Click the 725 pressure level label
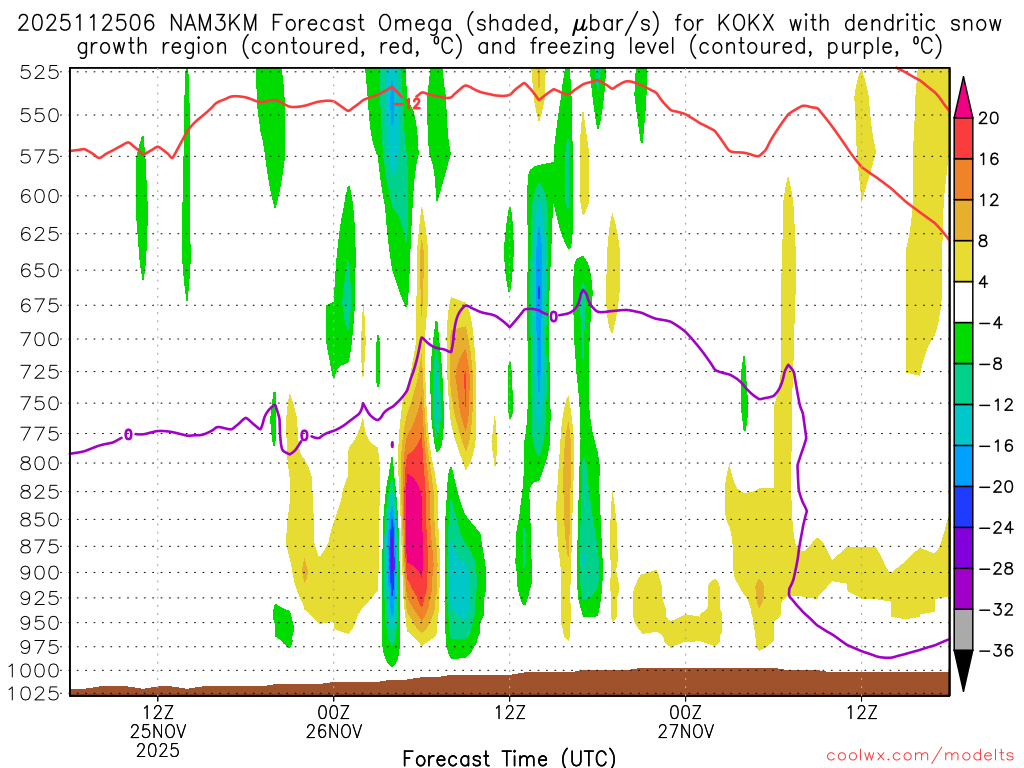The height and width of the screenshot is (768, 1024). 40,372
